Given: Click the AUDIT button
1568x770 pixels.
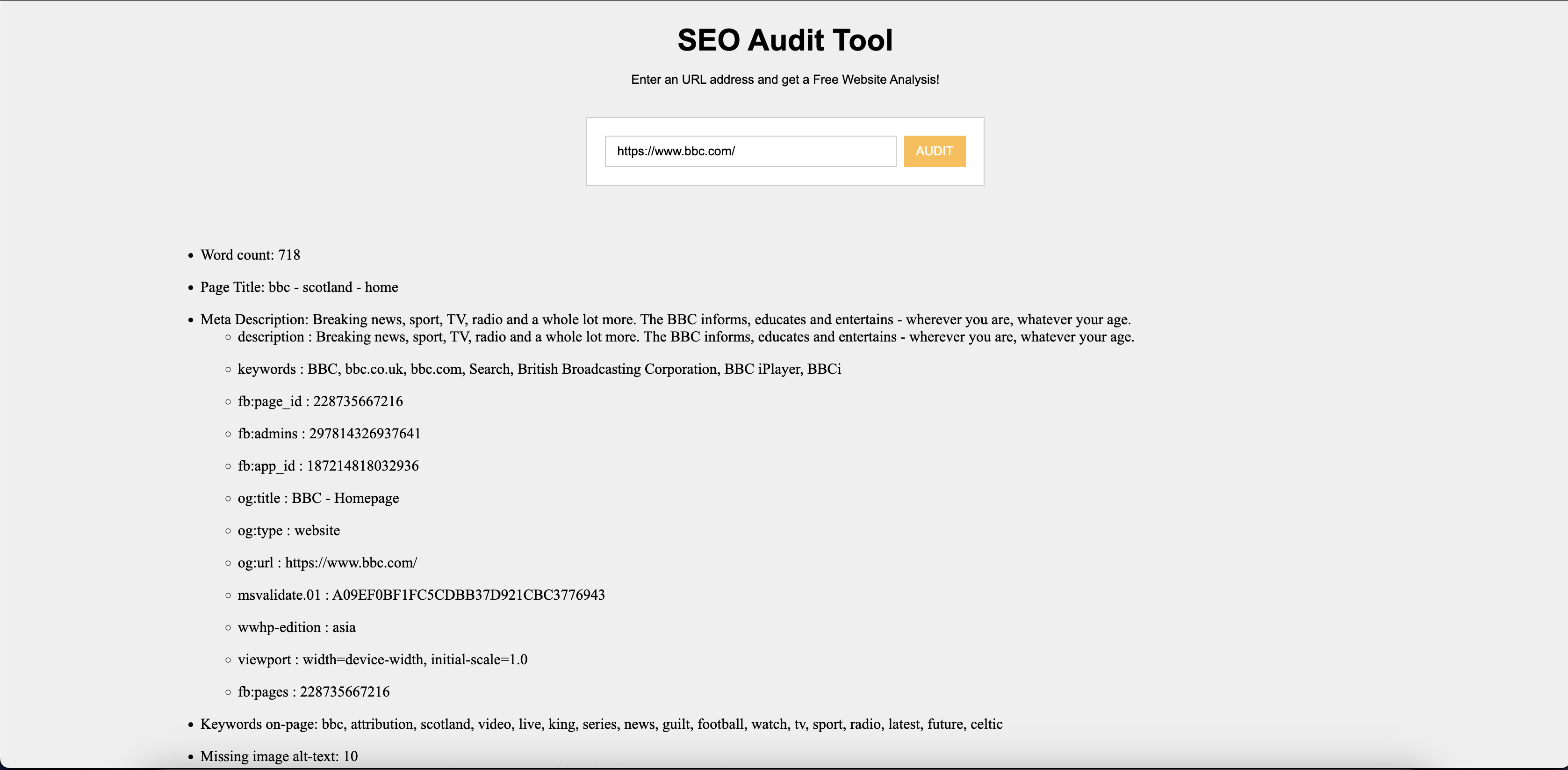Looking at the screenshot, I should click(934, 151).
